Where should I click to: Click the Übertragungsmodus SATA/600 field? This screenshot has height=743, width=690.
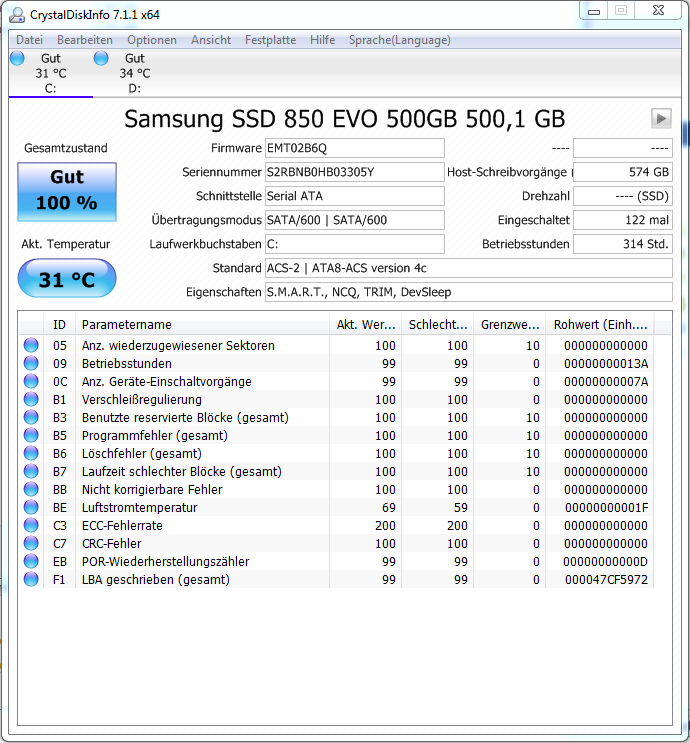[x=354, y=220]
